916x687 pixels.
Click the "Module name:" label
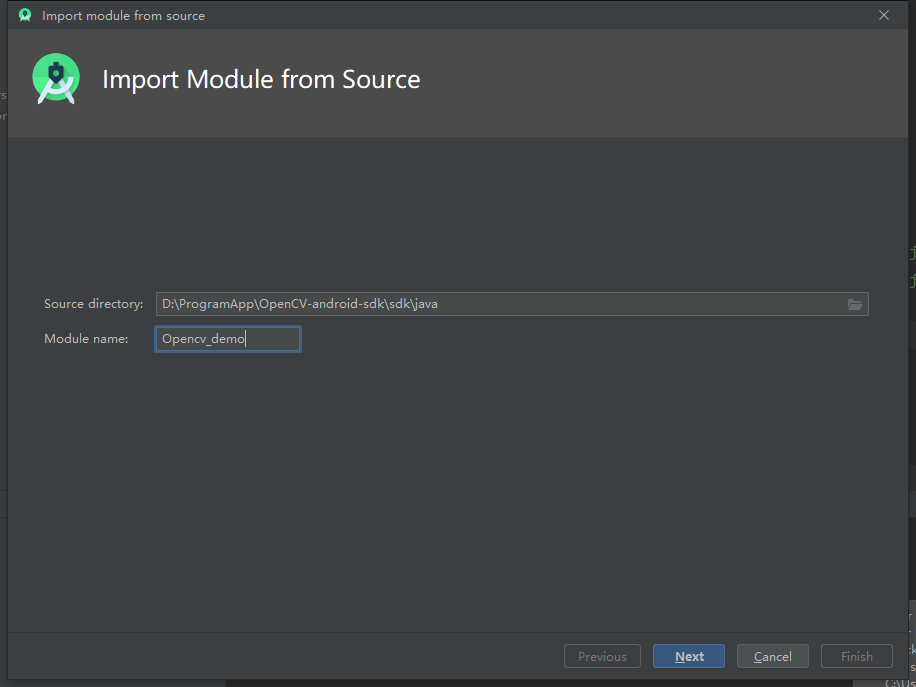point(86,339)
